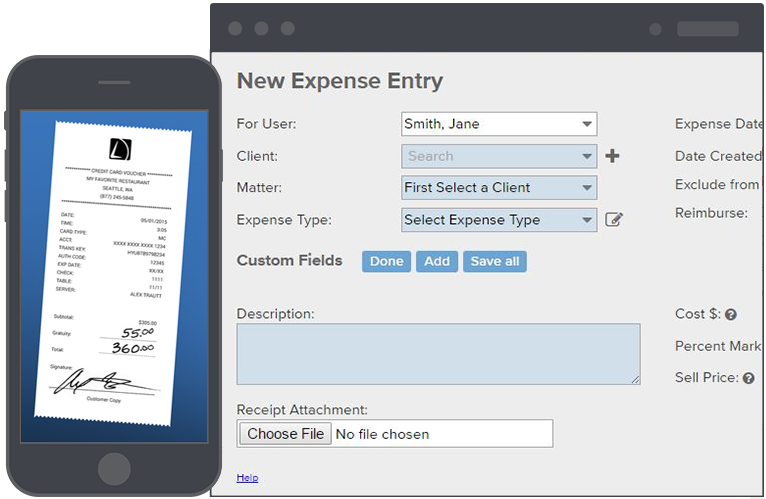Click the Receipt Attachment label
The image size is (766, 499).
302,410
